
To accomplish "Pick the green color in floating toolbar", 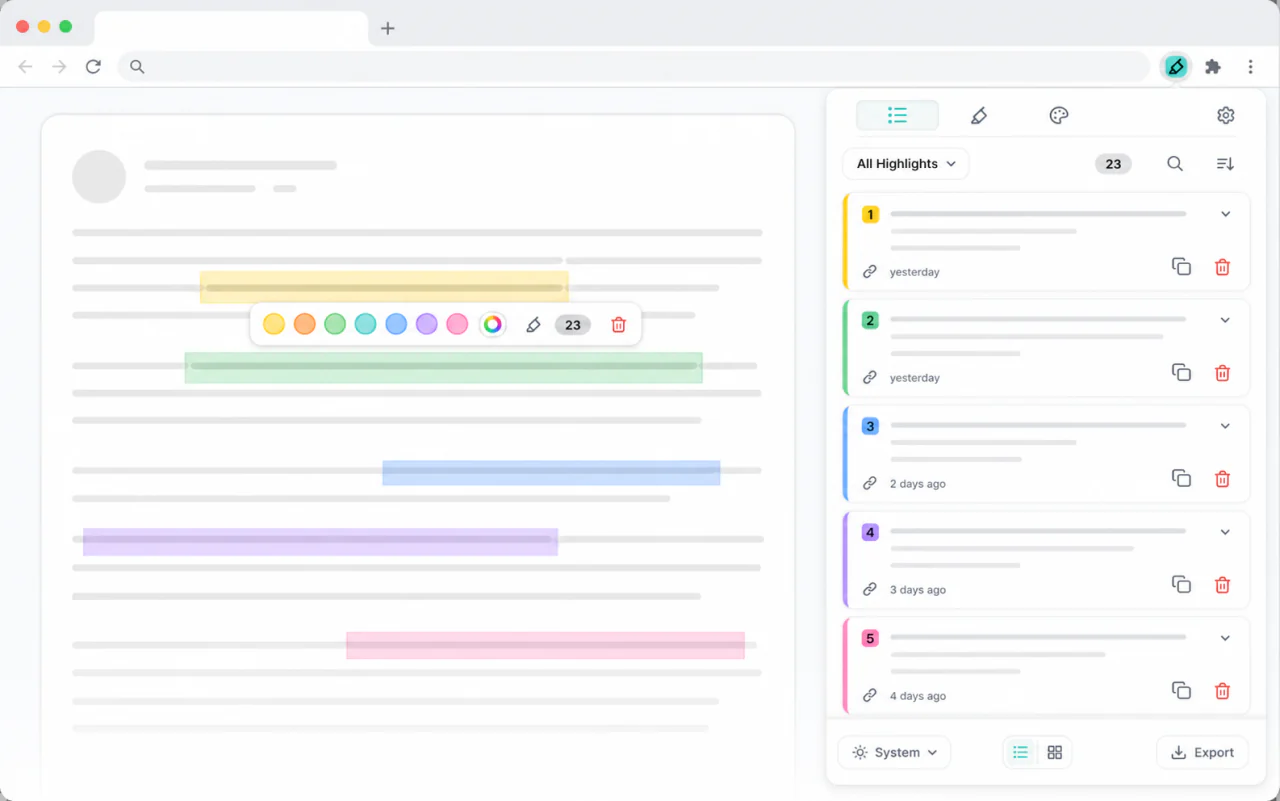I will [x=335, y=324].
